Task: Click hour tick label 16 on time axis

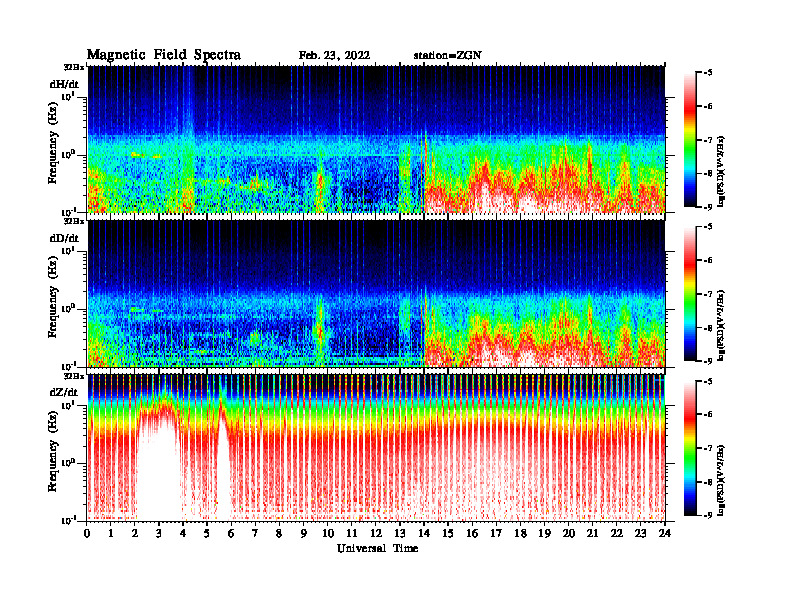Action: 472,534
